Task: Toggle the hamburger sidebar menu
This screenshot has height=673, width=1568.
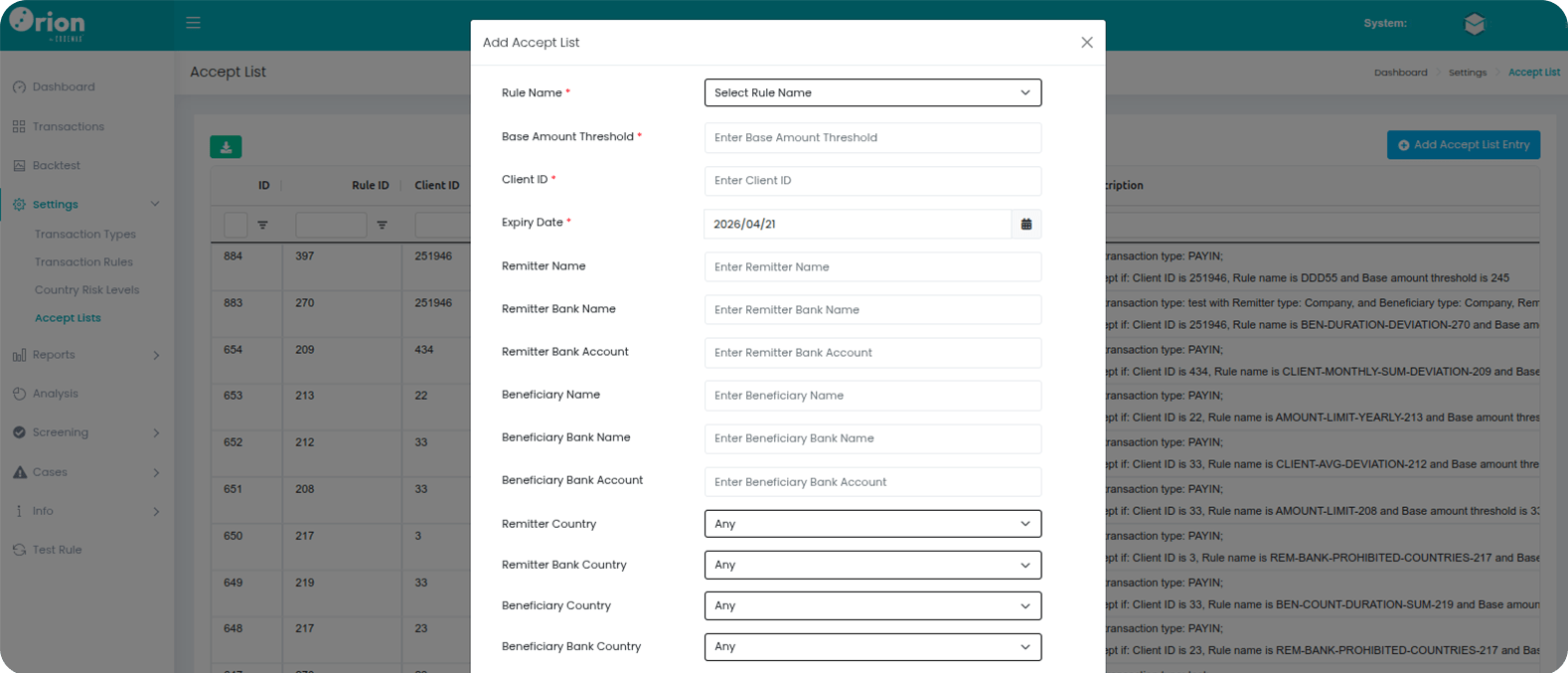Action: click(193, 23)
